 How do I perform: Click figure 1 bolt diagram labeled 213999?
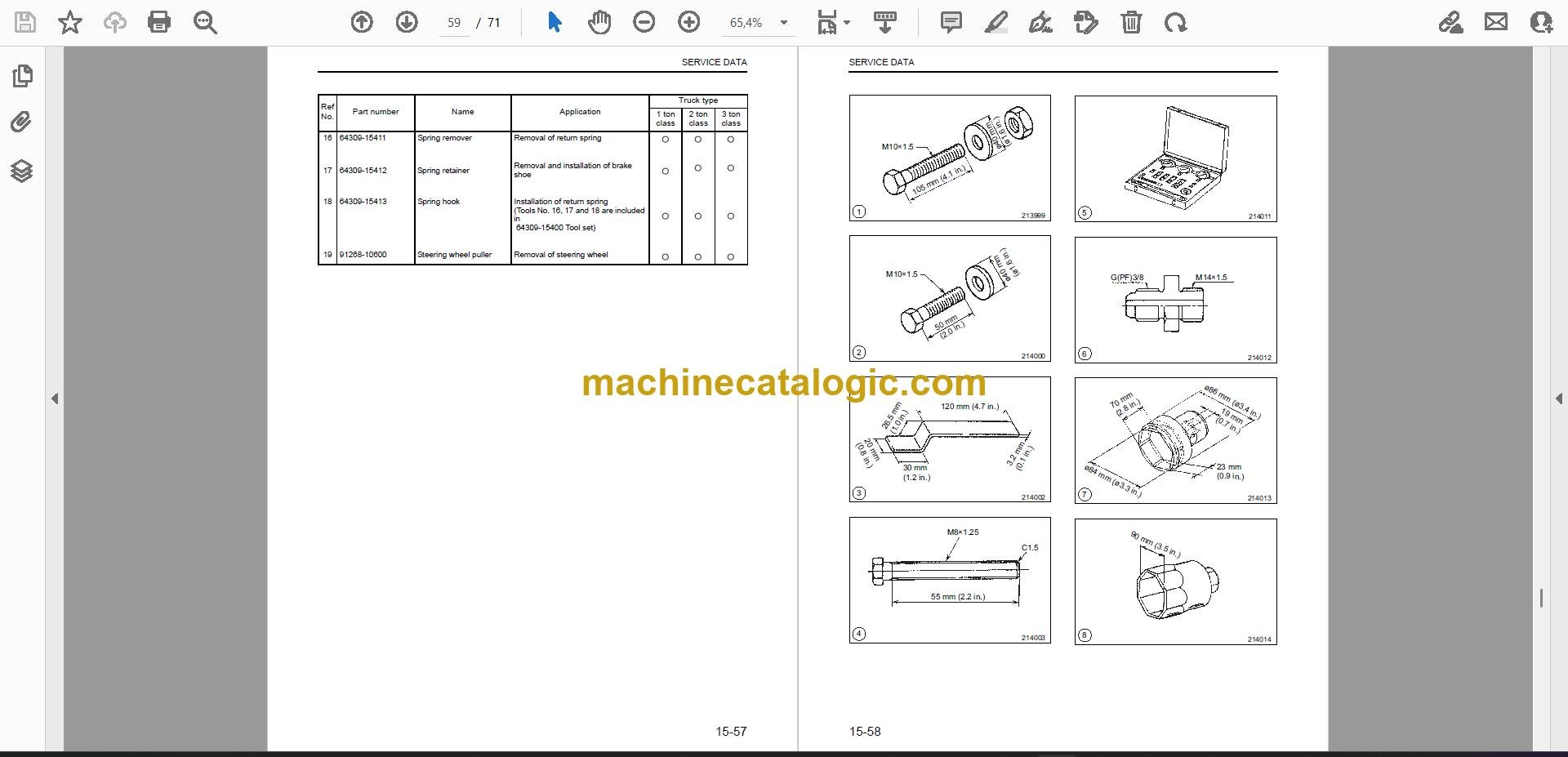pos(950,158)
